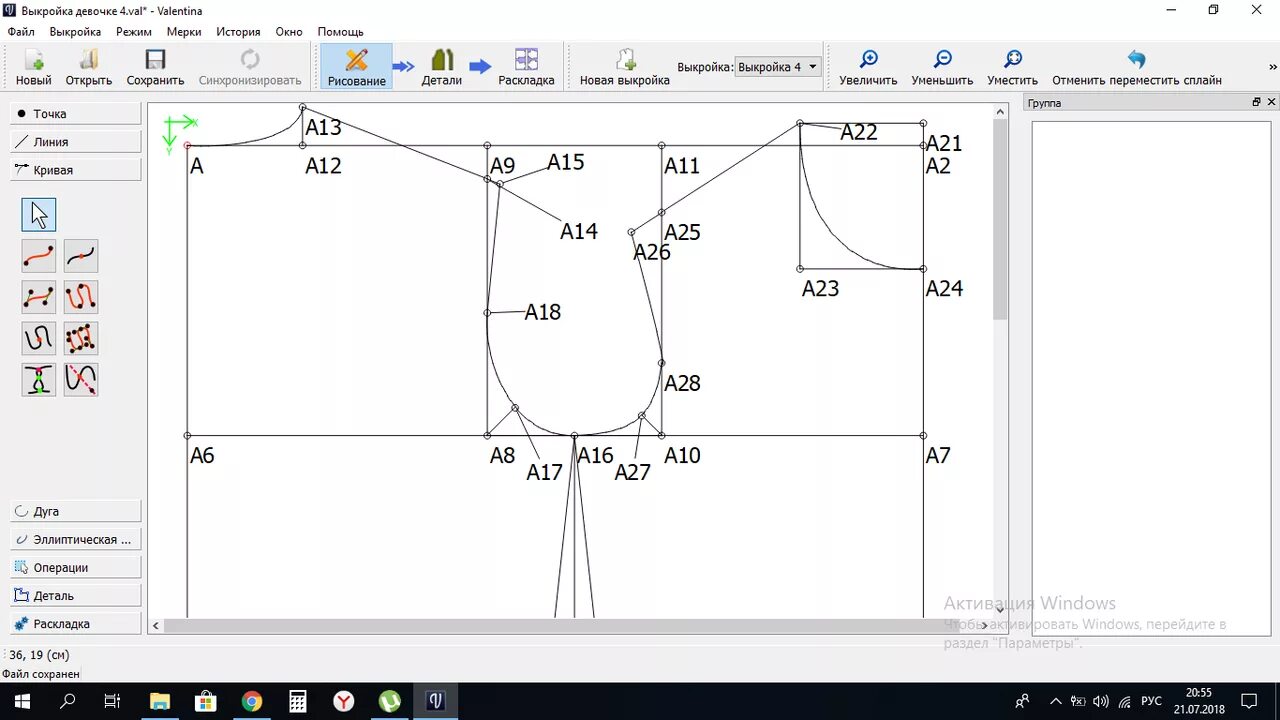
Task: Open the Файл menu
Action: 21,32
